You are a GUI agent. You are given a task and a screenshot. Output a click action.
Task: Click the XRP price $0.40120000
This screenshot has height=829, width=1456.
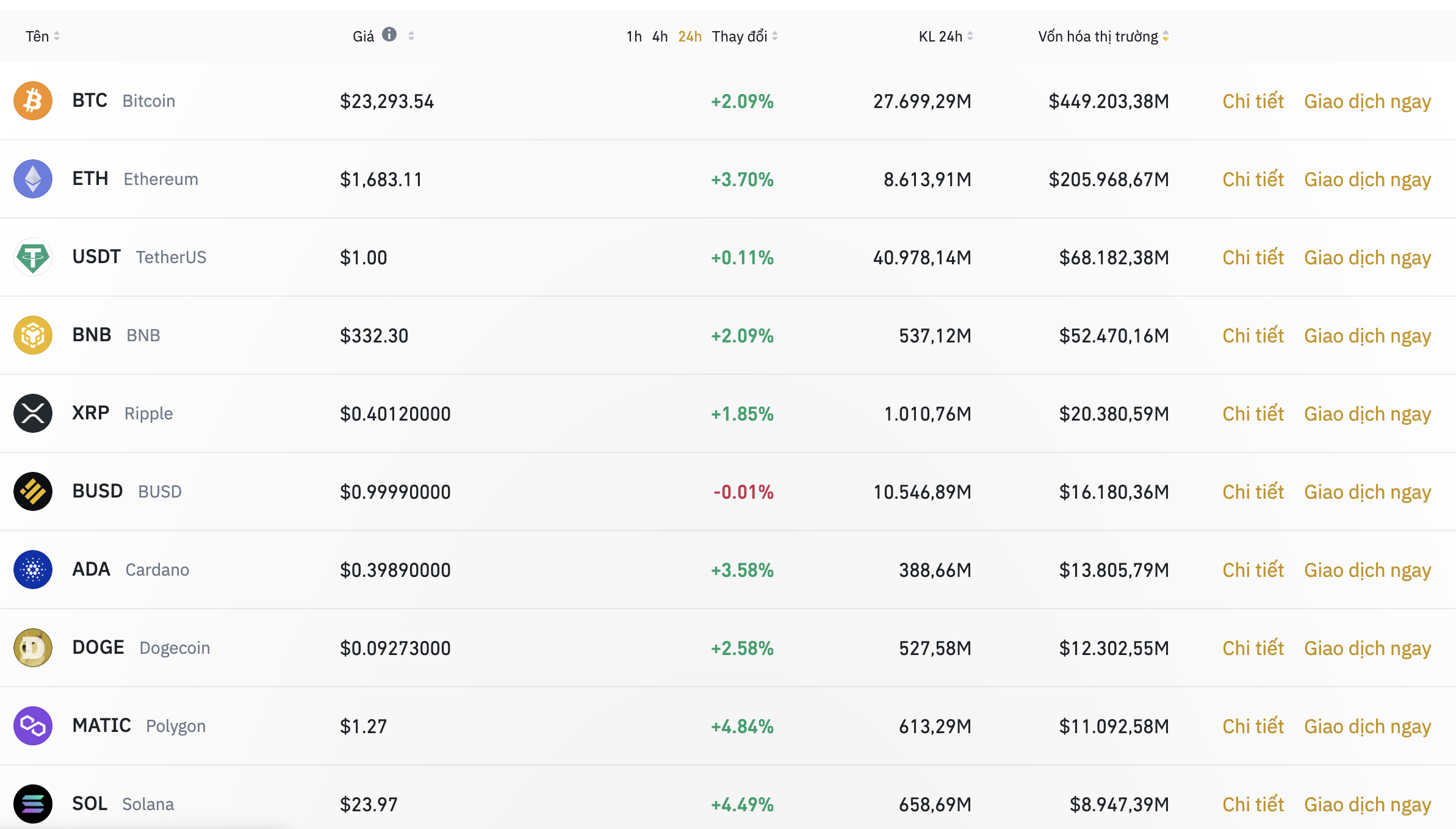click(x=395, y=414)
